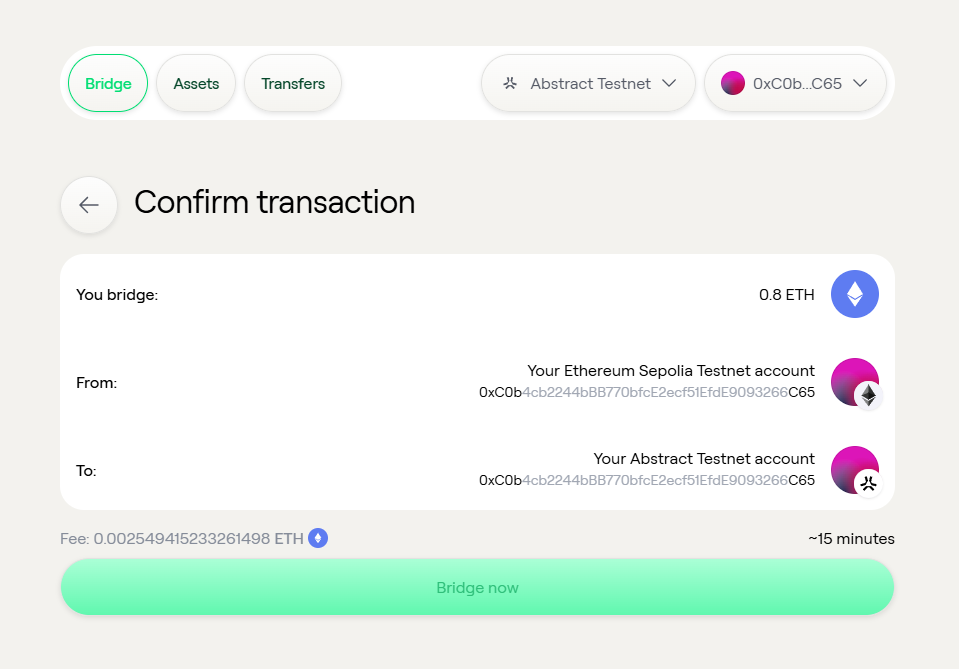Click the From account address text
The width and height of the screenshot is (959, 669).
click(x=646, y=393)
